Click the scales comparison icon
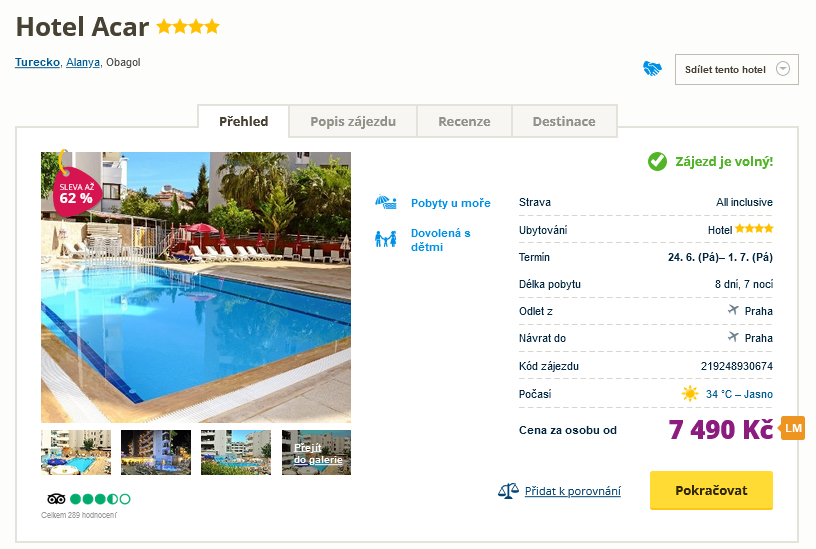This screenshot has height=549, width=816. 508,491
